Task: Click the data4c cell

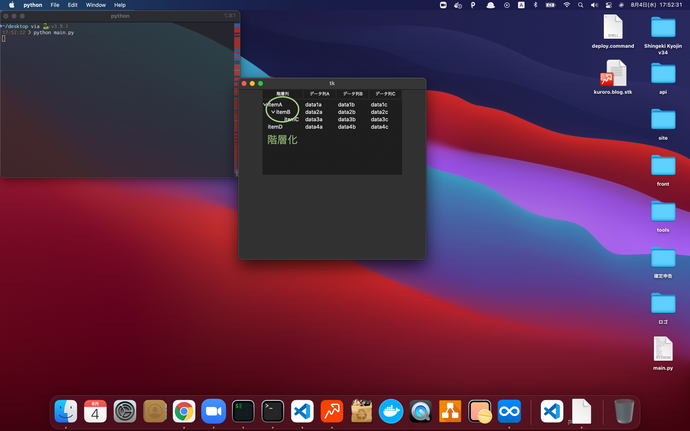Action: [x=379, y=127]
